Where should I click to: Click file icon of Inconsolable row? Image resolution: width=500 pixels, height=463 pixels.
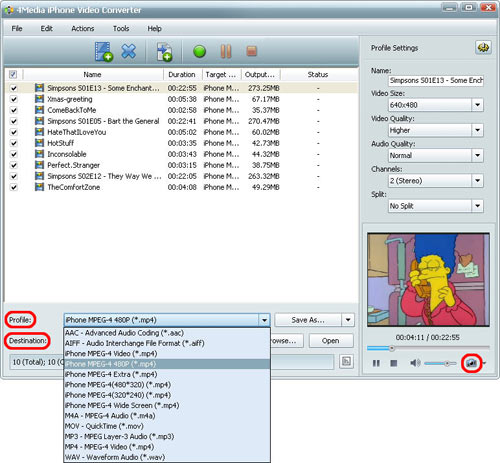(x=39, y=154)
